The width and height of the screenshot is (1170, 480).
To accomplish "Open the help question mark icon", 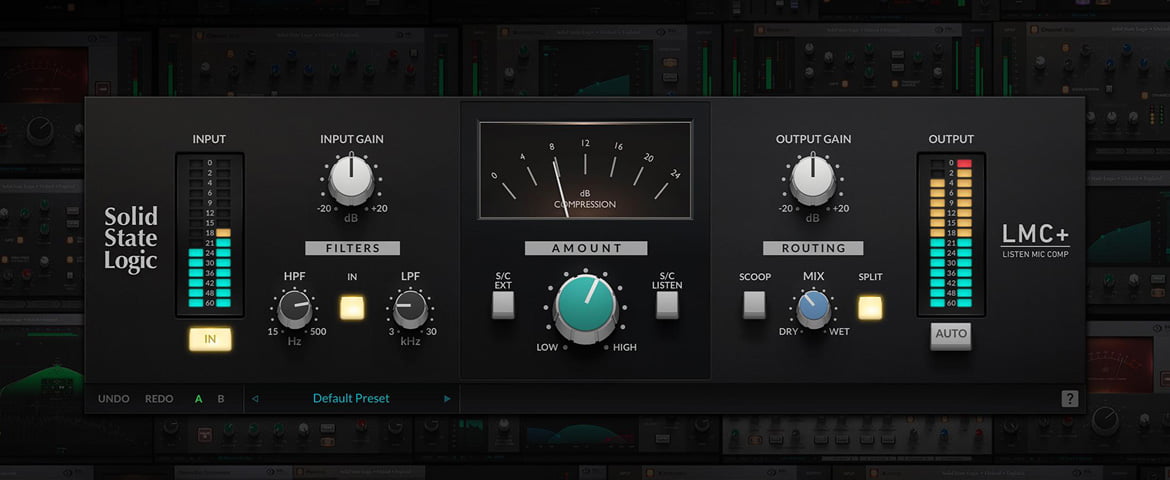I will (1070, 399).
